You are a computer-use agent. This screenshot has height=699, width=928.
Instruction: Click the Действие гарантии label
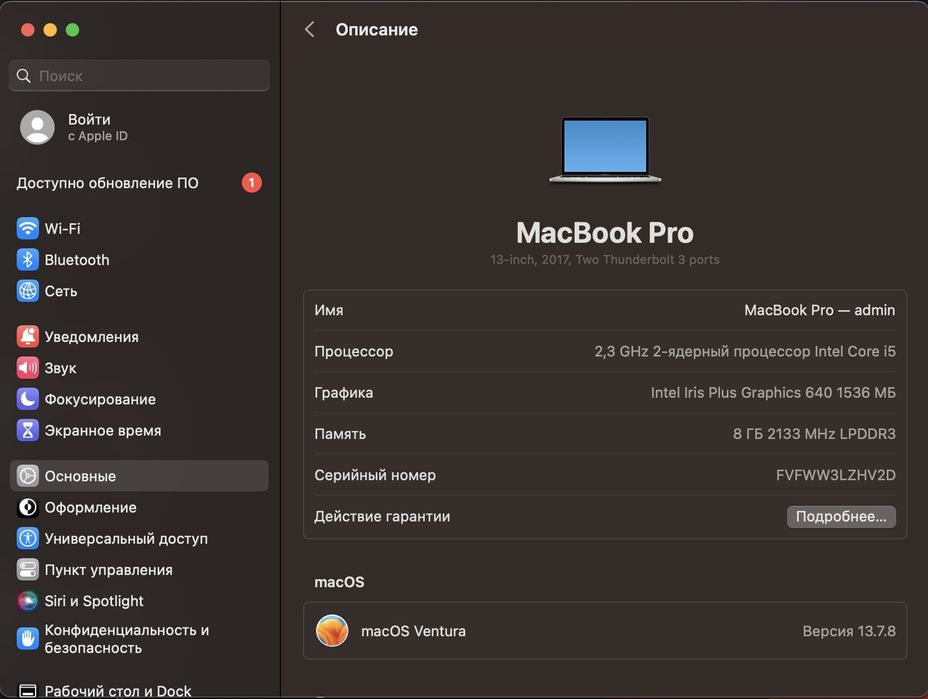382,516
